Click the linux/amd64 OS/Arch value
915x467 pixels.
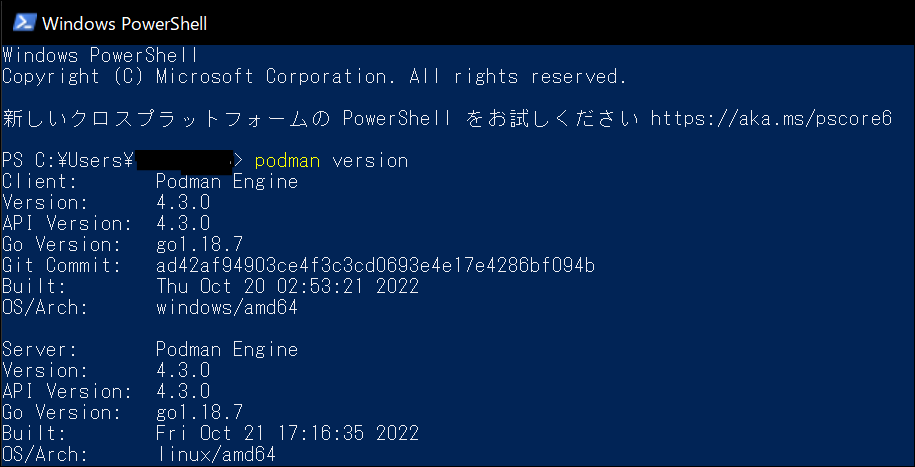point(215,455)
